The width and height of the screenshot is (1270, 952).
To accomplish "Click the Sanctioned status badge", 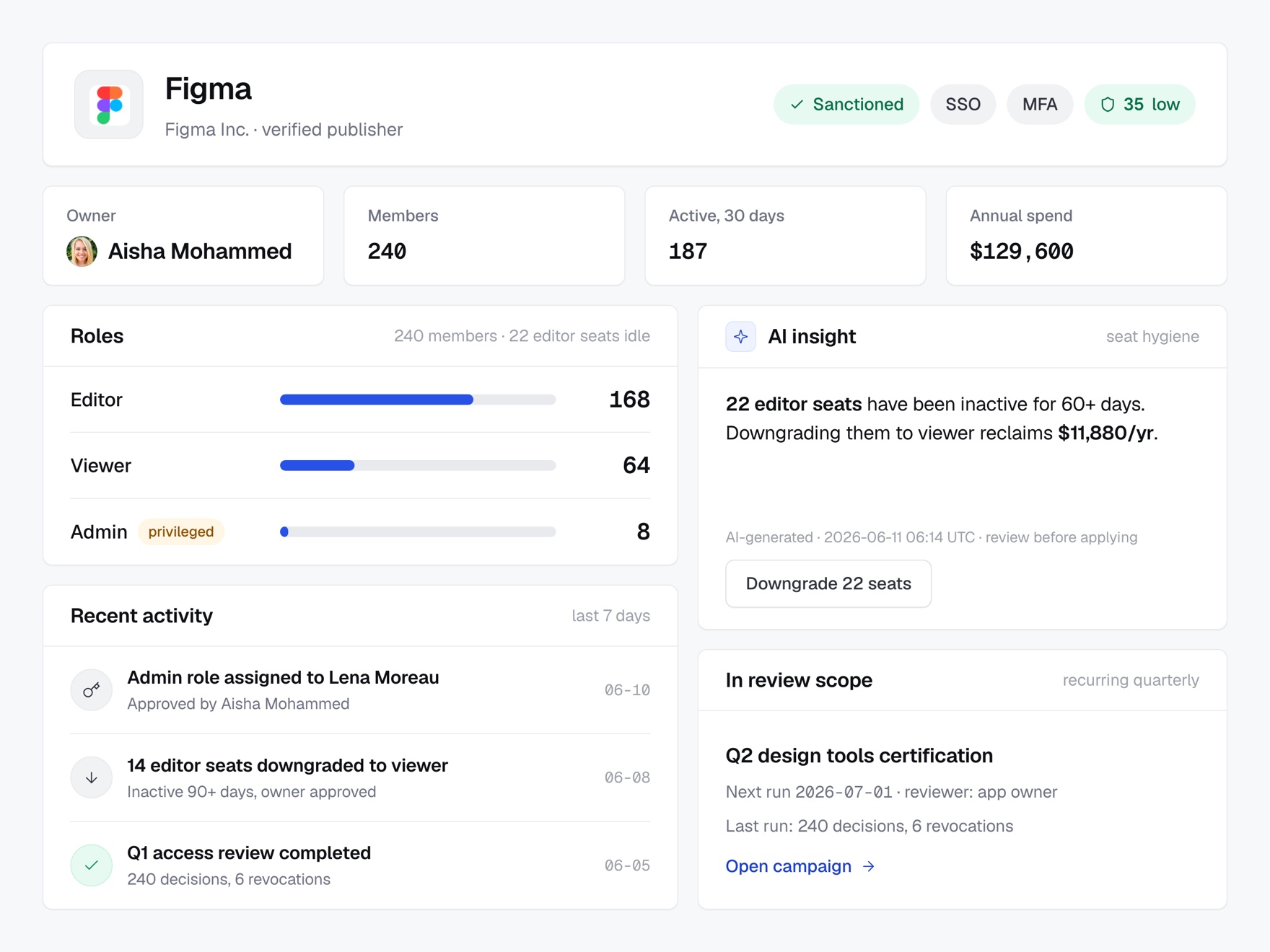I will coord(846,105).
